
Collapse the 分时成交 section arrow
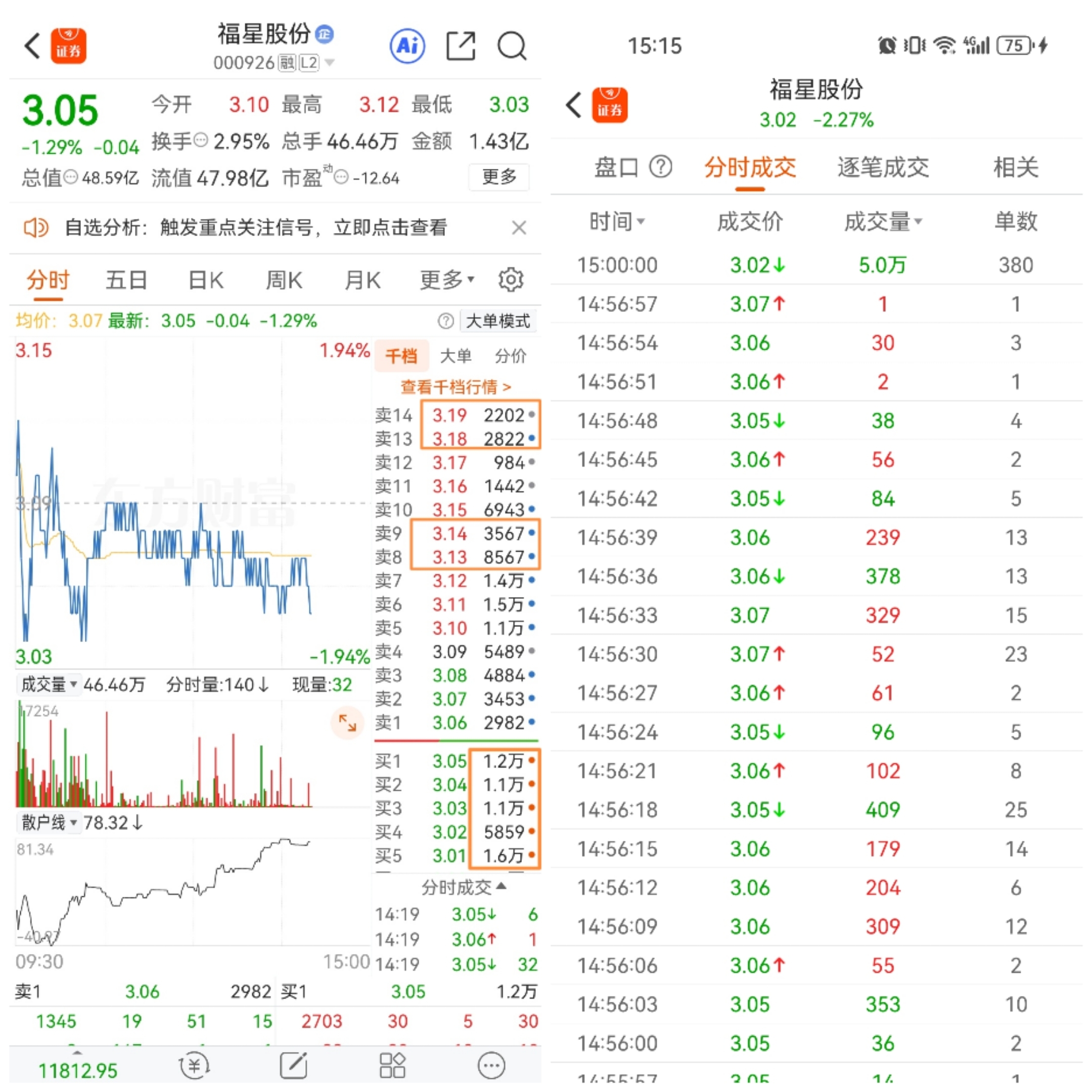click(x=501, y=886)
